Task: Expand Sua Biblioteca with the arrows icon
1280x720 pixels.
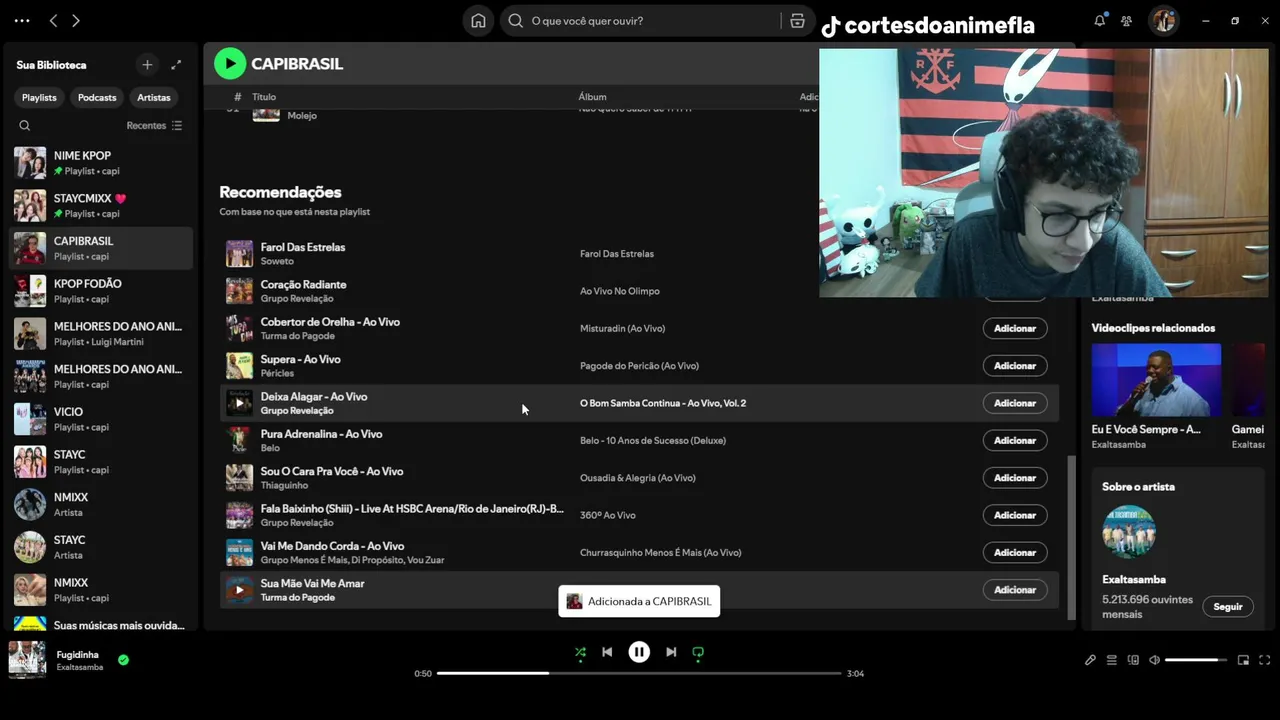Action: pyautogui.click(x=176, y=65)
